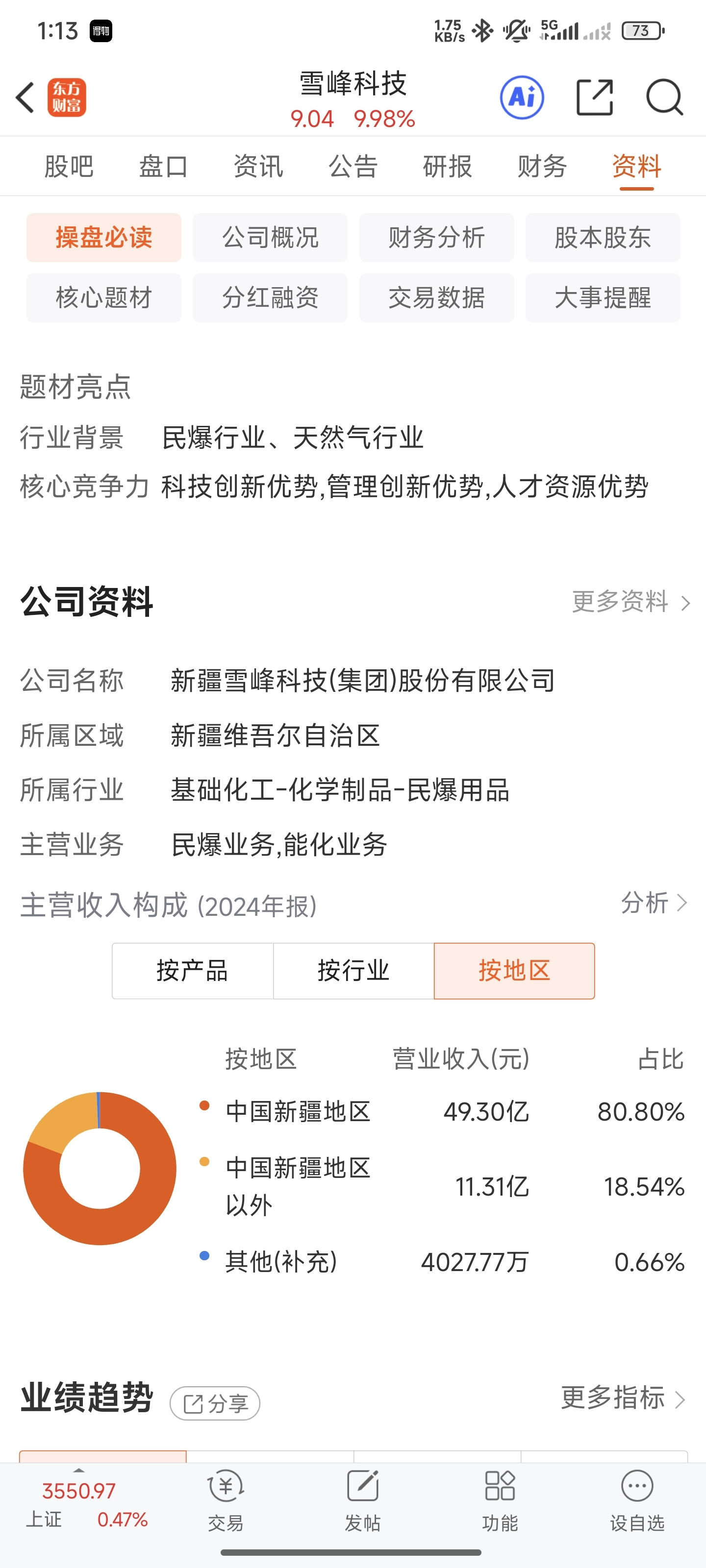
Task: Select the 按地区 breakdown option
Action: pyautogui.click(x=514, y=971)
